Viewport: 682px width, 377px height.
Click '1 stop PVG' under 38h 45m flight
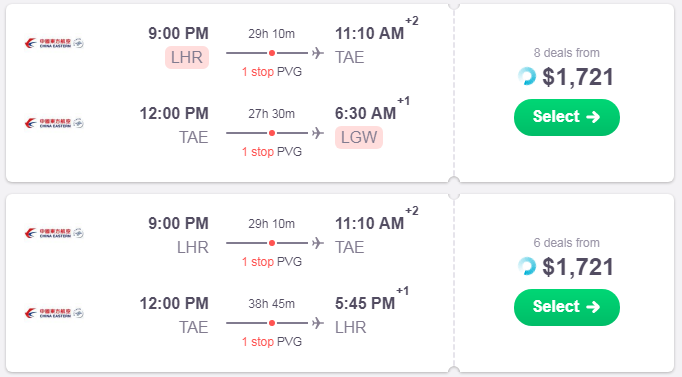pos(272,342)
